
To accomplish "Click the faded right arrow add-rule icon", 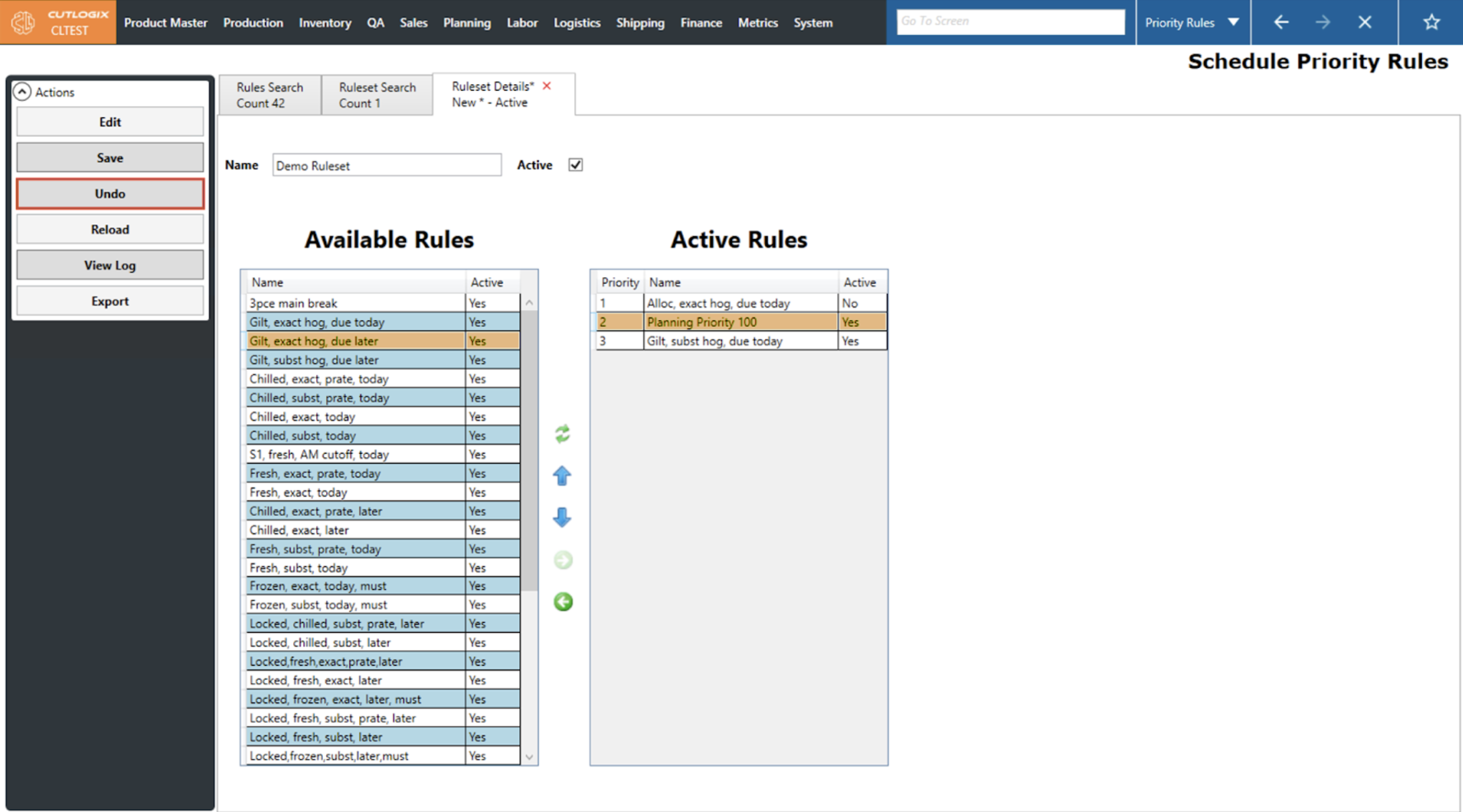I will (563, 560).
